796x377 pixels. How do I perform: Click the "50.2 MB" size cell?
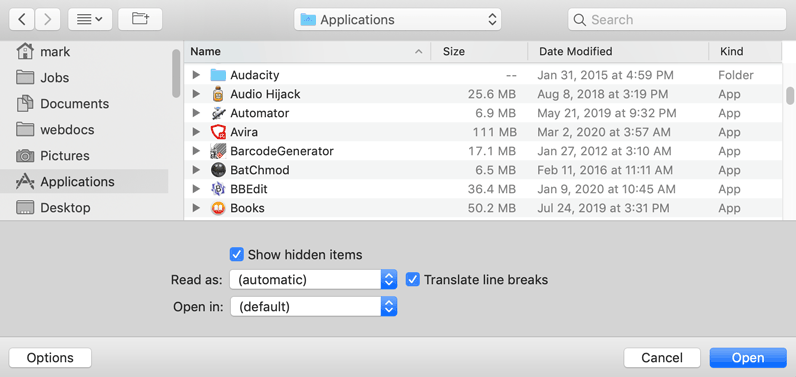(491, 208)
